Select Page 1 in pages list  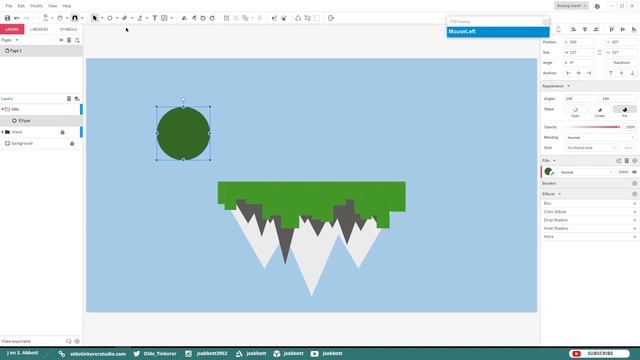tap(41, 51)
